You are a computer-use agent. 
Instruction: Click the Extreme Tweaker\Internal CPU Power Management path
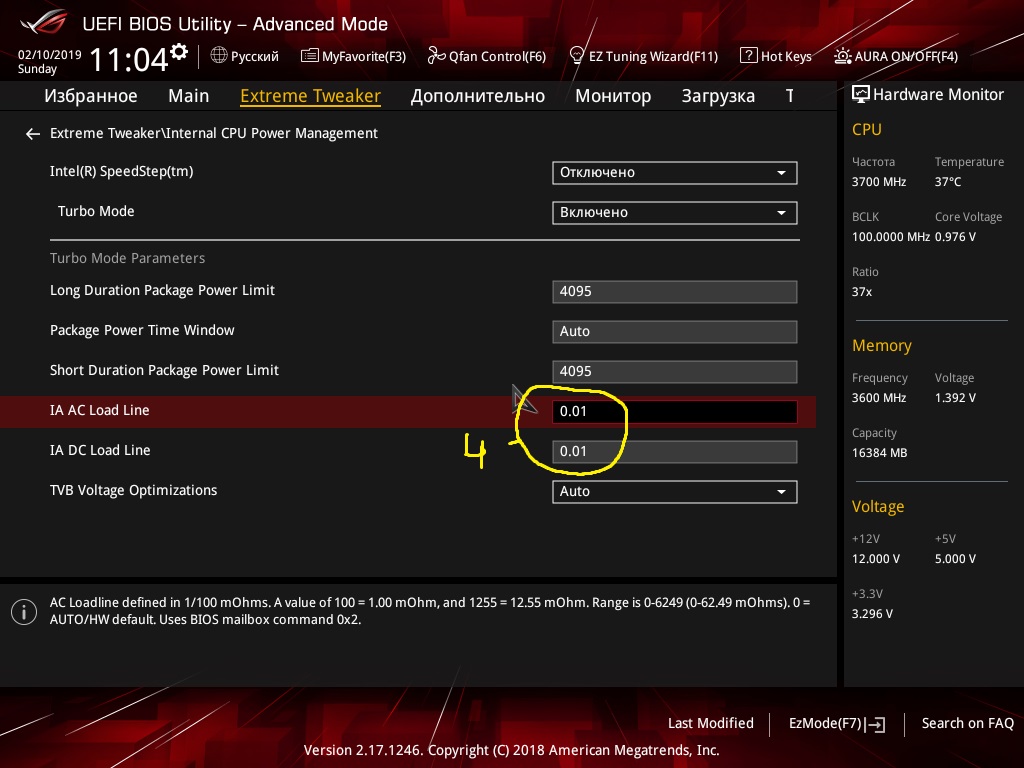[214, 134]
